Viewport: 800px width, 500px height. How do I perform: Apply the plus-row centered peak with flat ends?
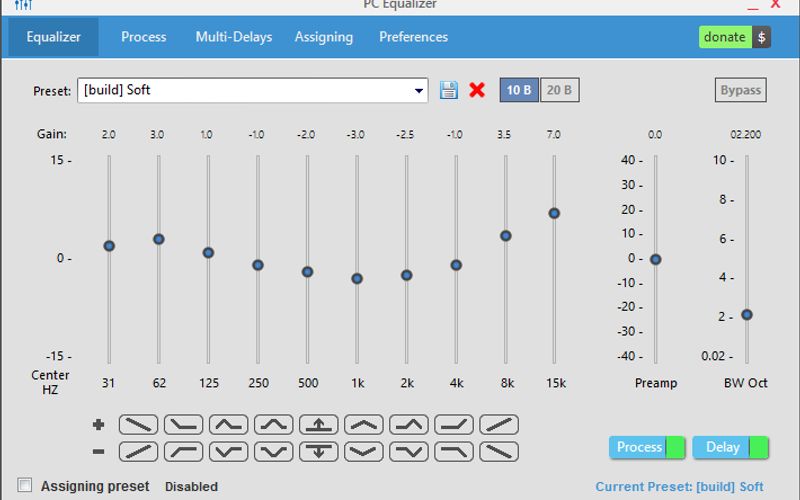click(x=273, y=424)
